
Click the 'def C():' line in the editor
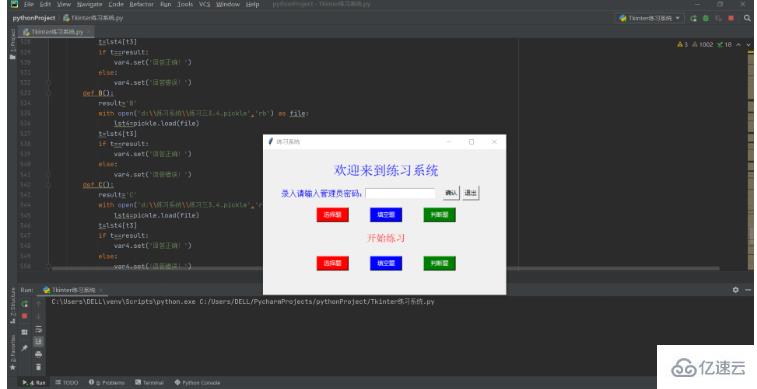click(x=98, y=184)
